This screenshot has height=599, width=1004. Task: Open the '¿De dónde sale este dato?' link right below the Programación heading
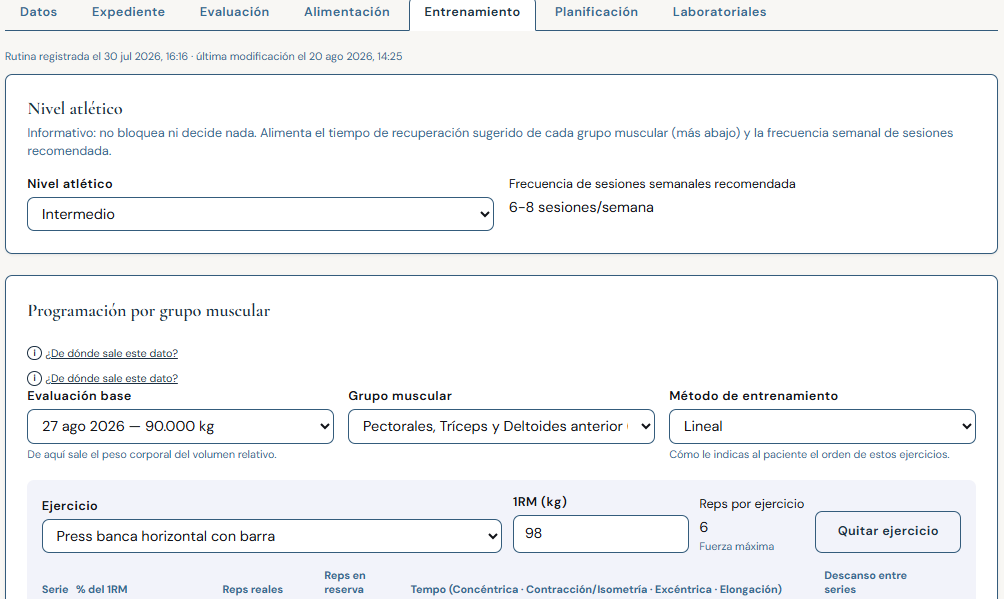pos(111,353)
